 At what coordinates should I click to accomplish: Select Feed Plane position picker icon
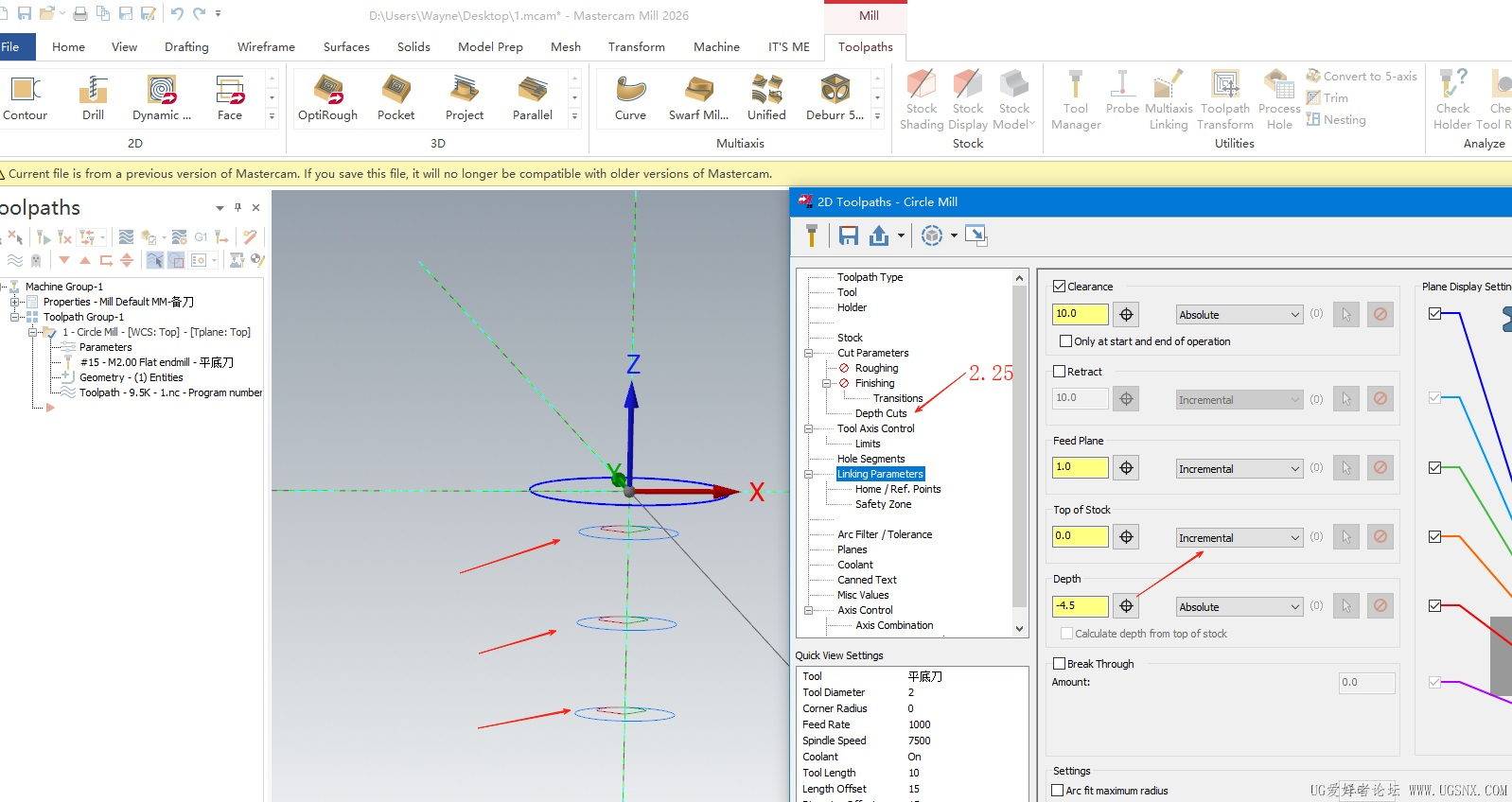[1126, 468]
